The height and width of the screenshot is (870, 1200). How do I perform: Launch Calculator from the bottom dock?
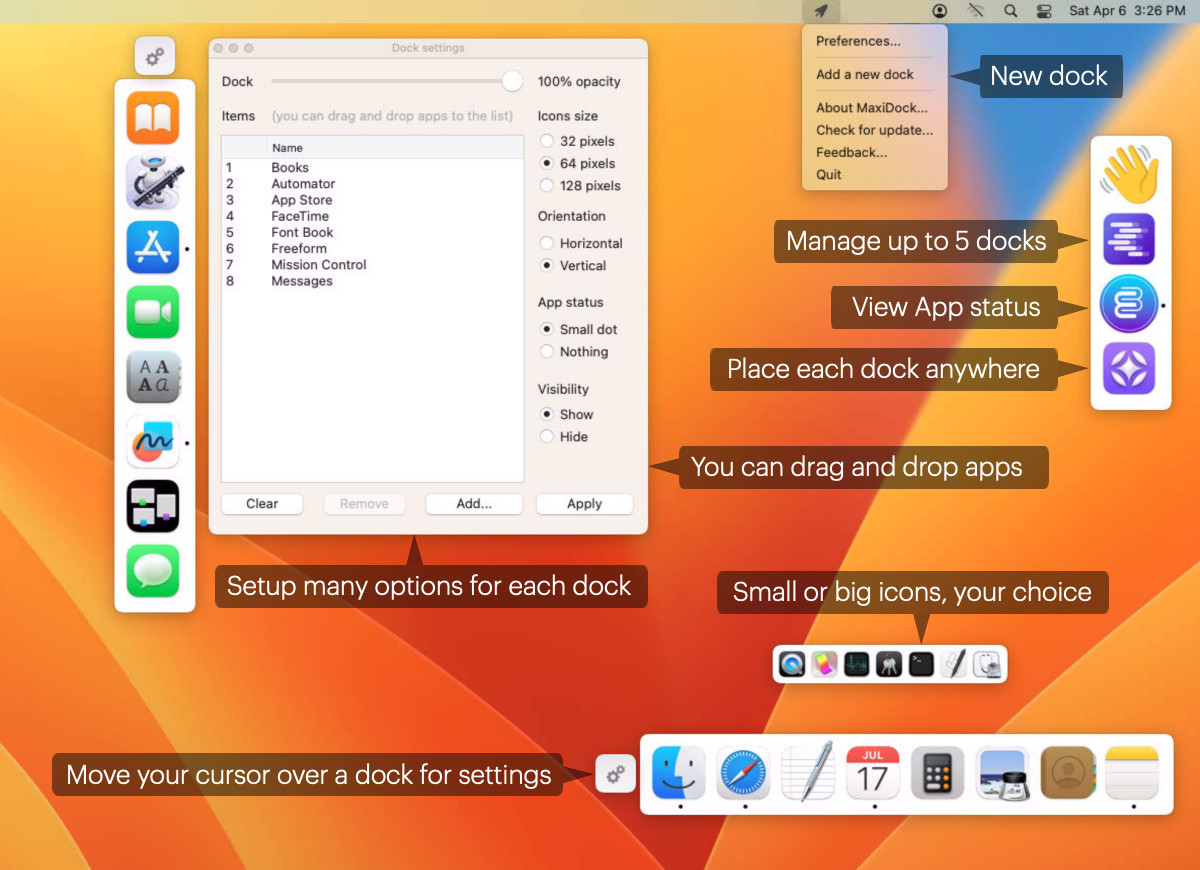click(938, 773)
